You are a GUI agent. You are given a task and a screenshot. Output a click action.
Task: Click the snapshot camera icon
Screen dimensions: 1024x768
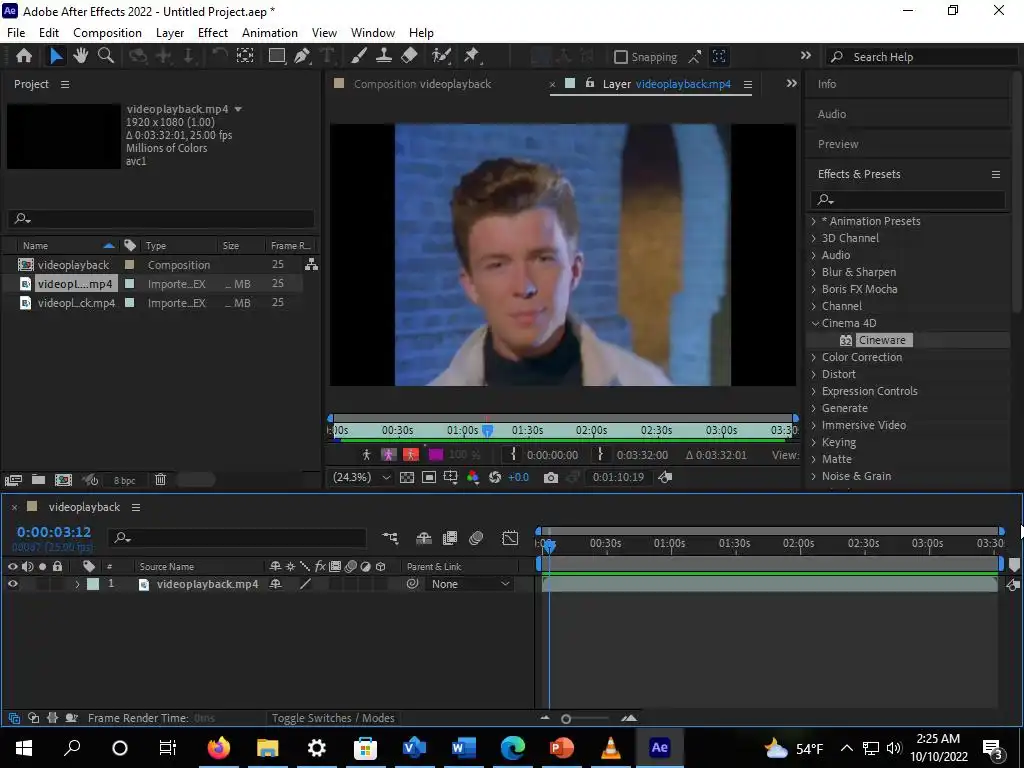[x=551, y=477]
